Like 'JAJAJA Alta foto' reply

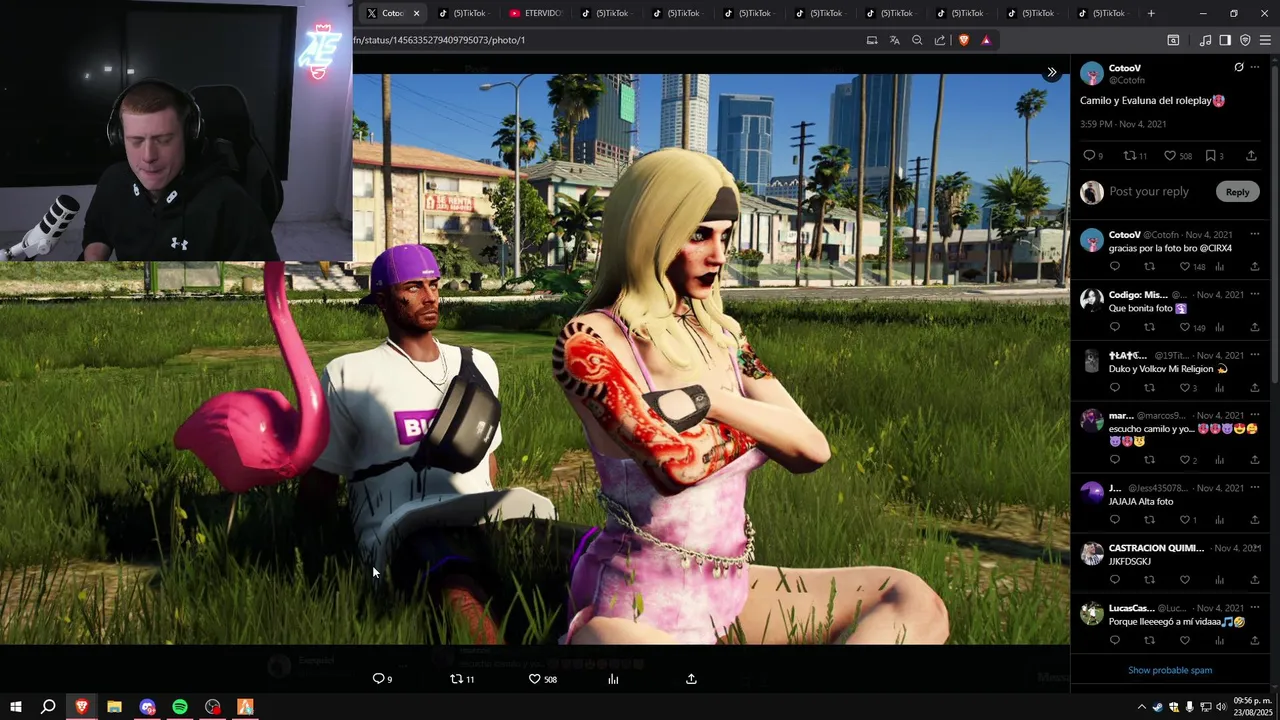[1184, 520]
